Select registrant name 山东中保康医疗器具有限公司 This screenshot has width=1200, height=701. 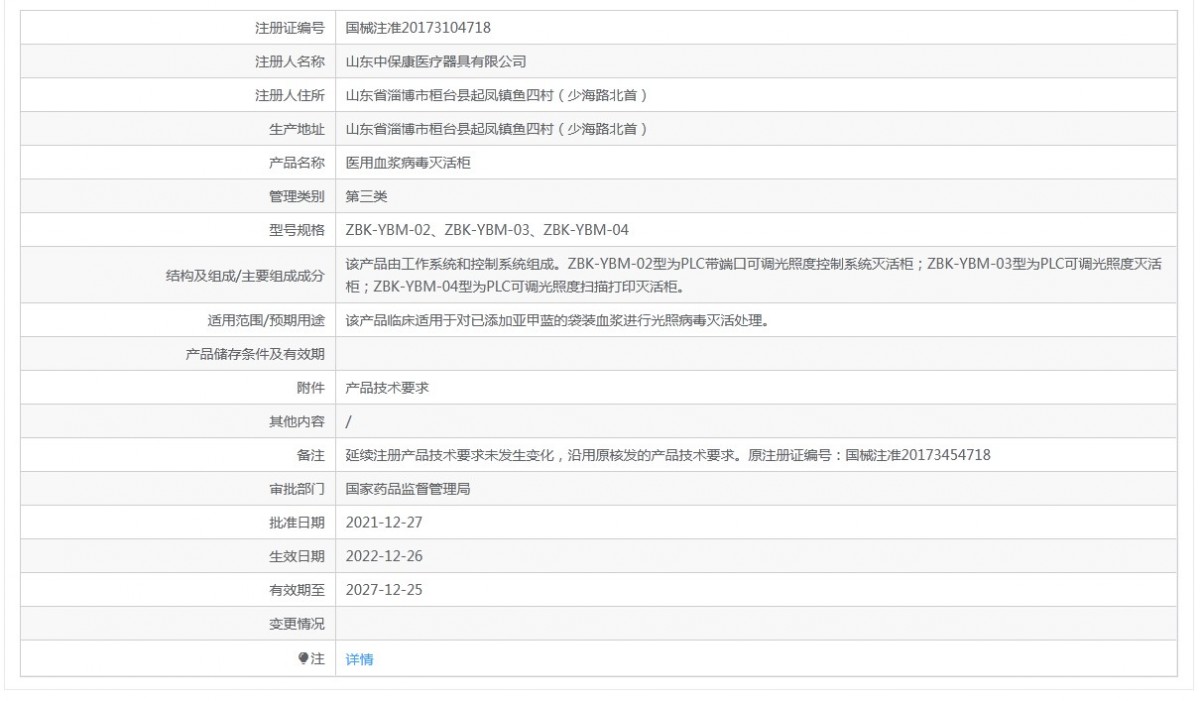coord(436,61)
